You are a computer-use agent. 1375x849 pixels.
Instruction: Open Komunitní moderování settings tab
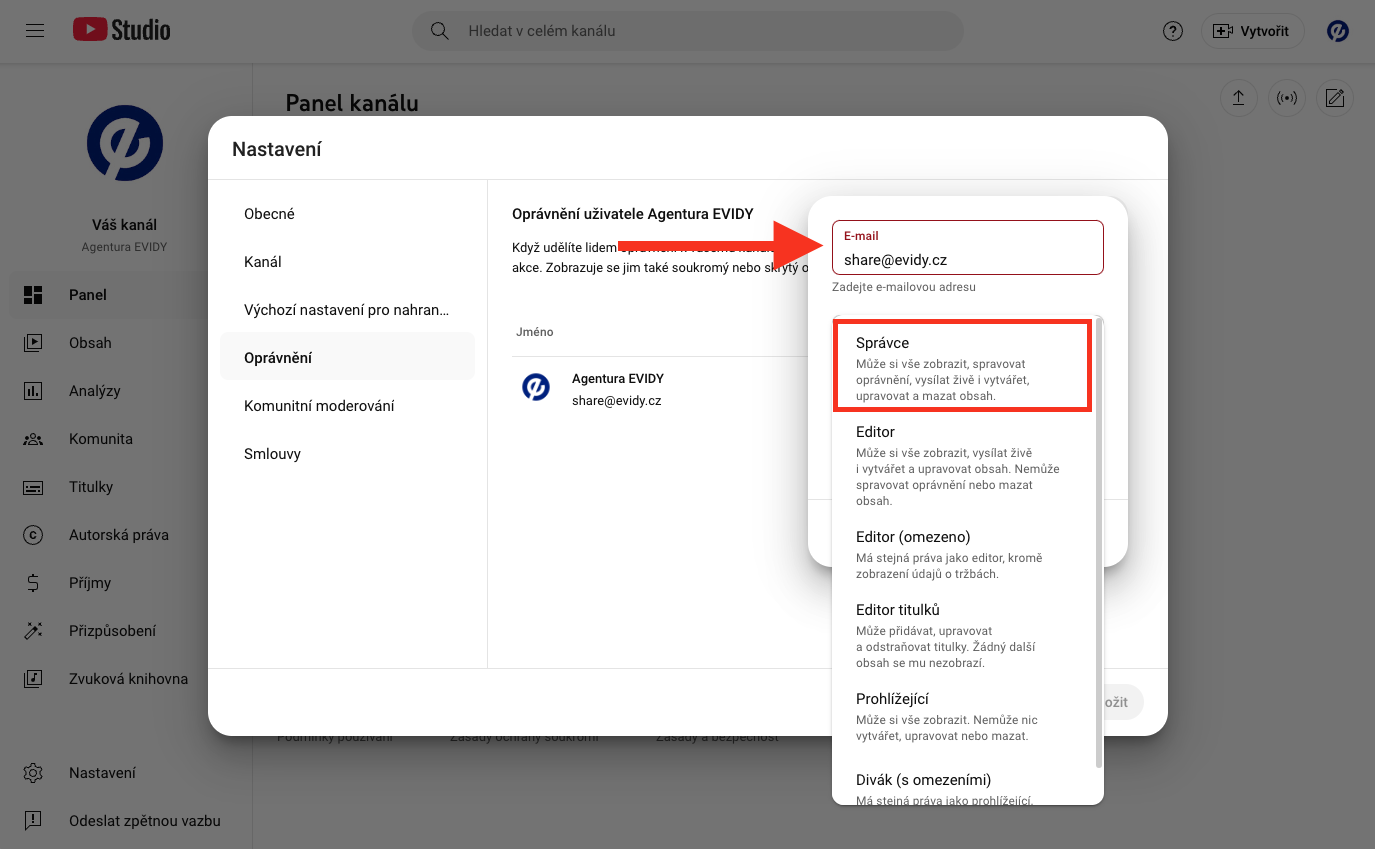coord(347,406)
